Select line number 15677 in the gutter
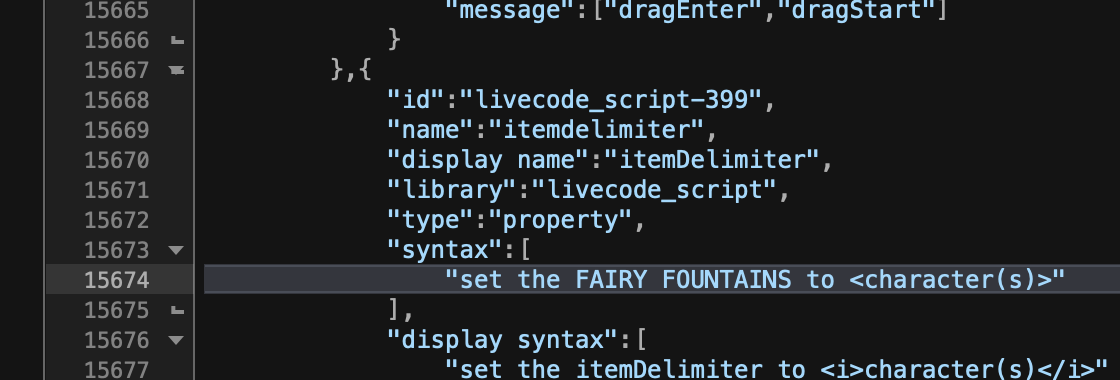Viewport: 1120px width, 380px height. (x=116, y=370)
